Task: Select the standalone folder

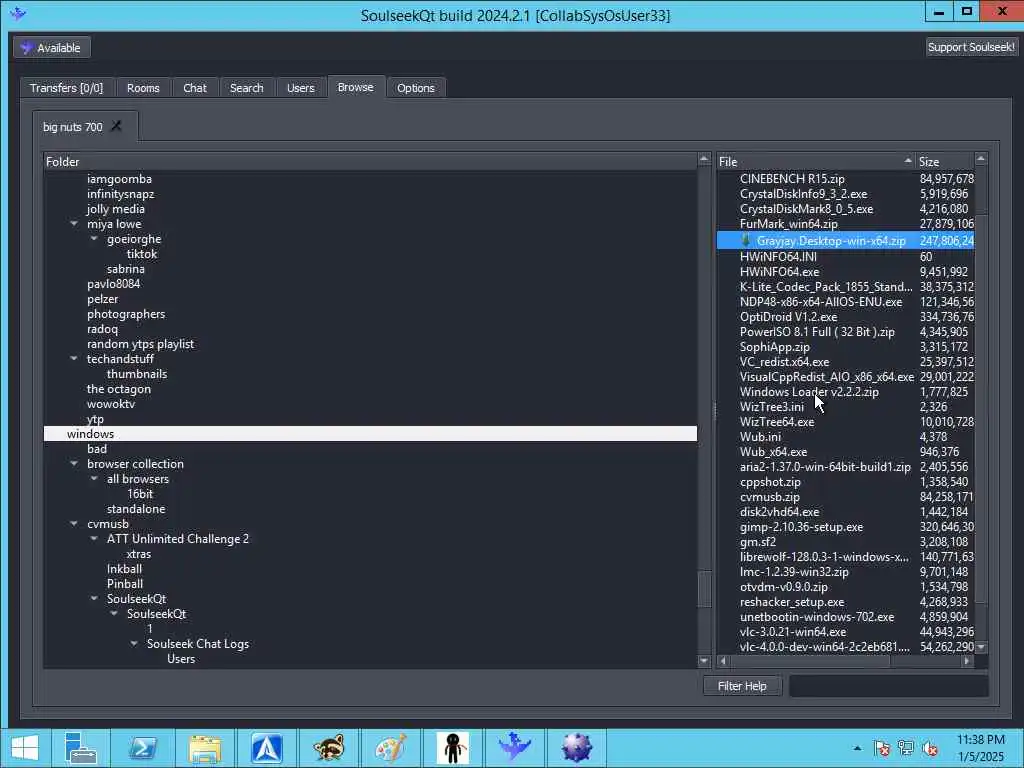Action: (x=136, y=509)
